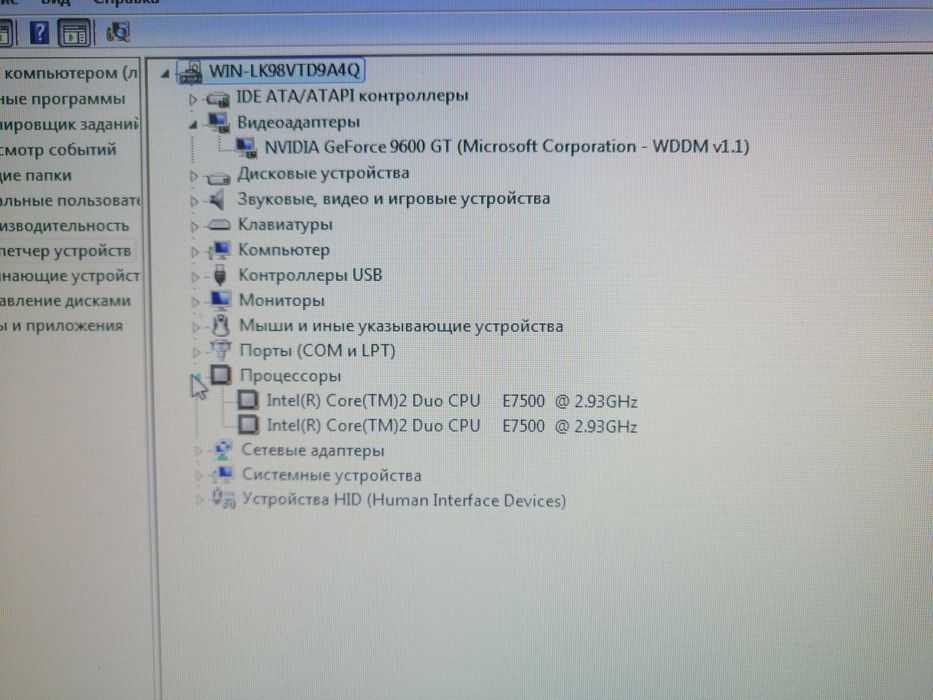Select left-panel item ending 'ы и приложения'

point(61,326)
